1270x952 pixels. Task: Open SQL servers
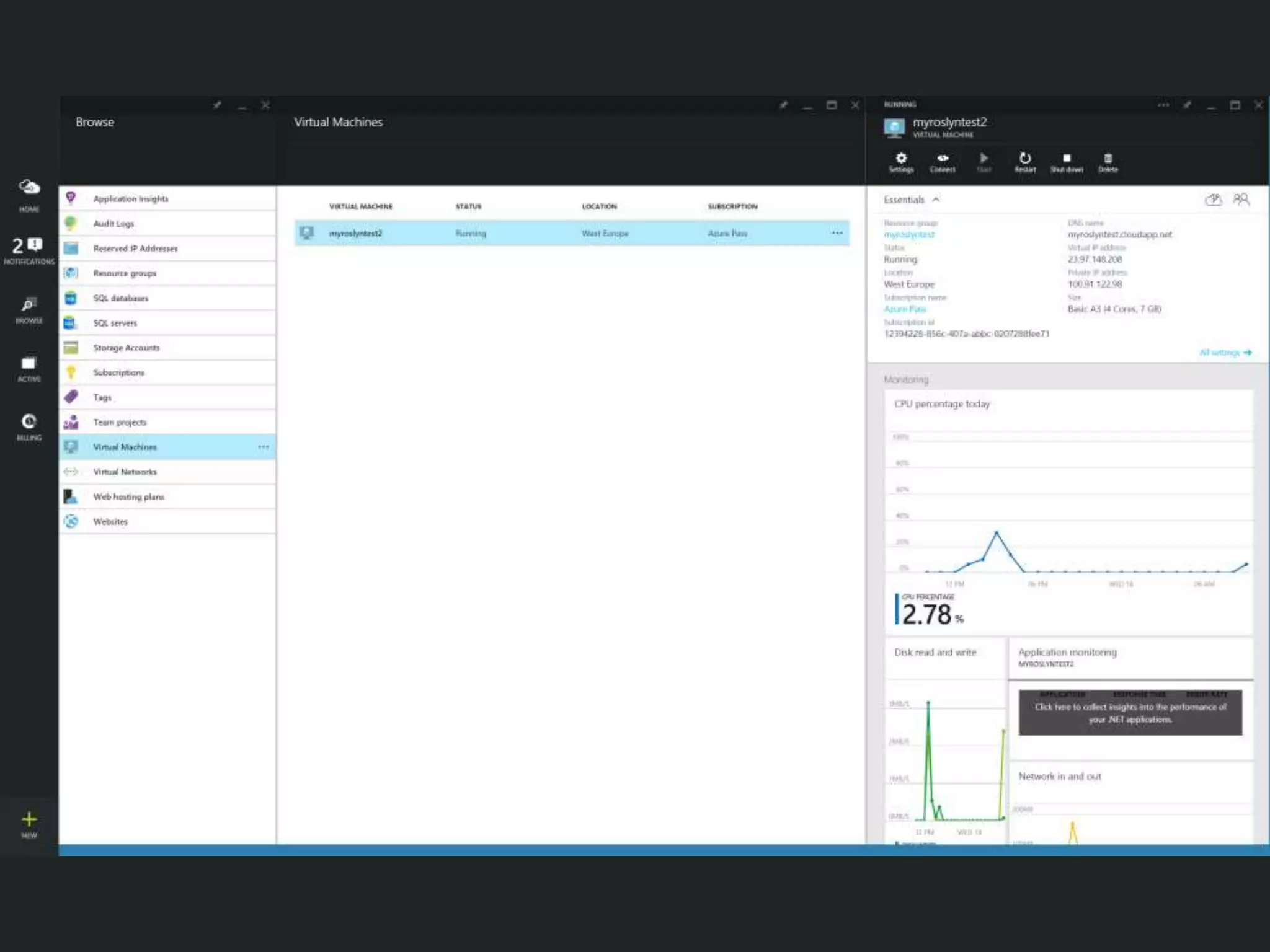click(x=167, y=322)
